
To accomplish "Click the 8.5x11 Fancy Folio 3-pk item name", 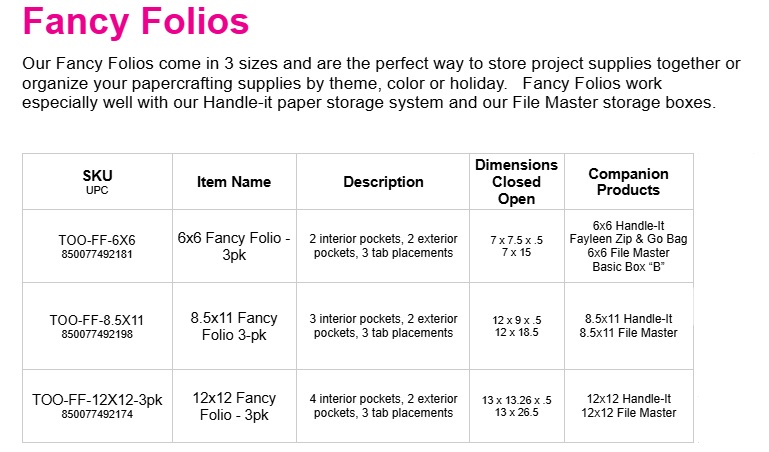I will 234,325.
